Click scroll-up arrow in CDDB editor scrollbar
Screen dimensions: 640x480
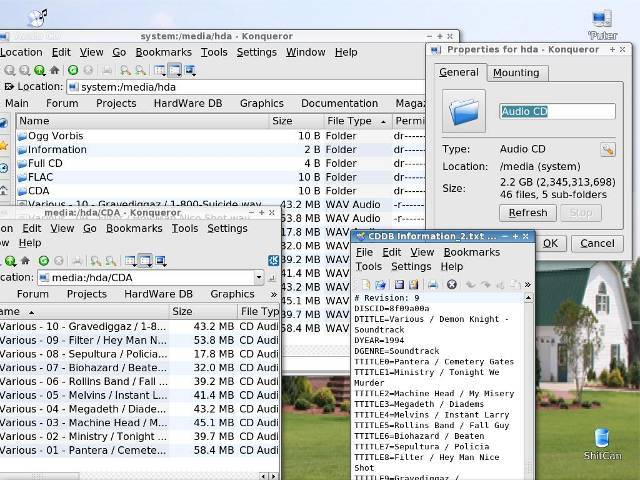coord(528,298)
